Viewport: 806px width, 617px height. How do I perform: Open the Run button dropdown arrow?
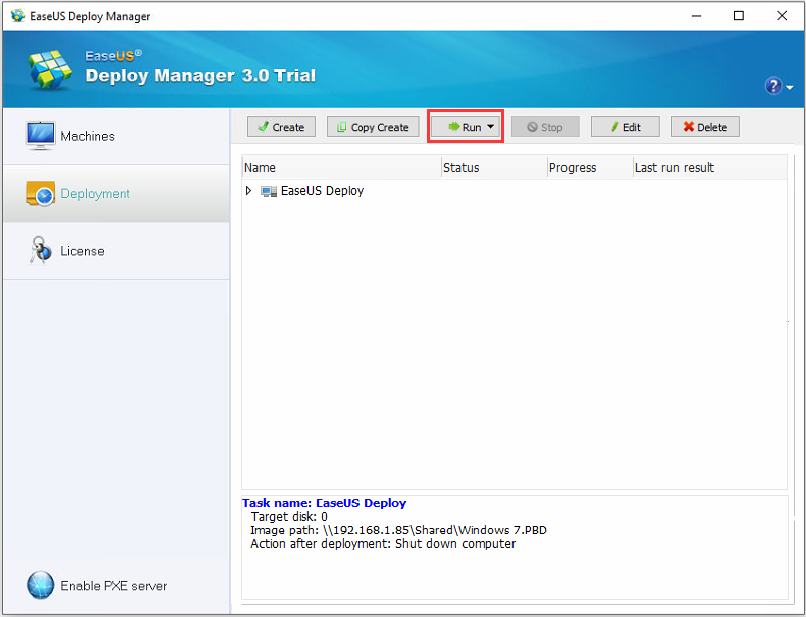491,126
